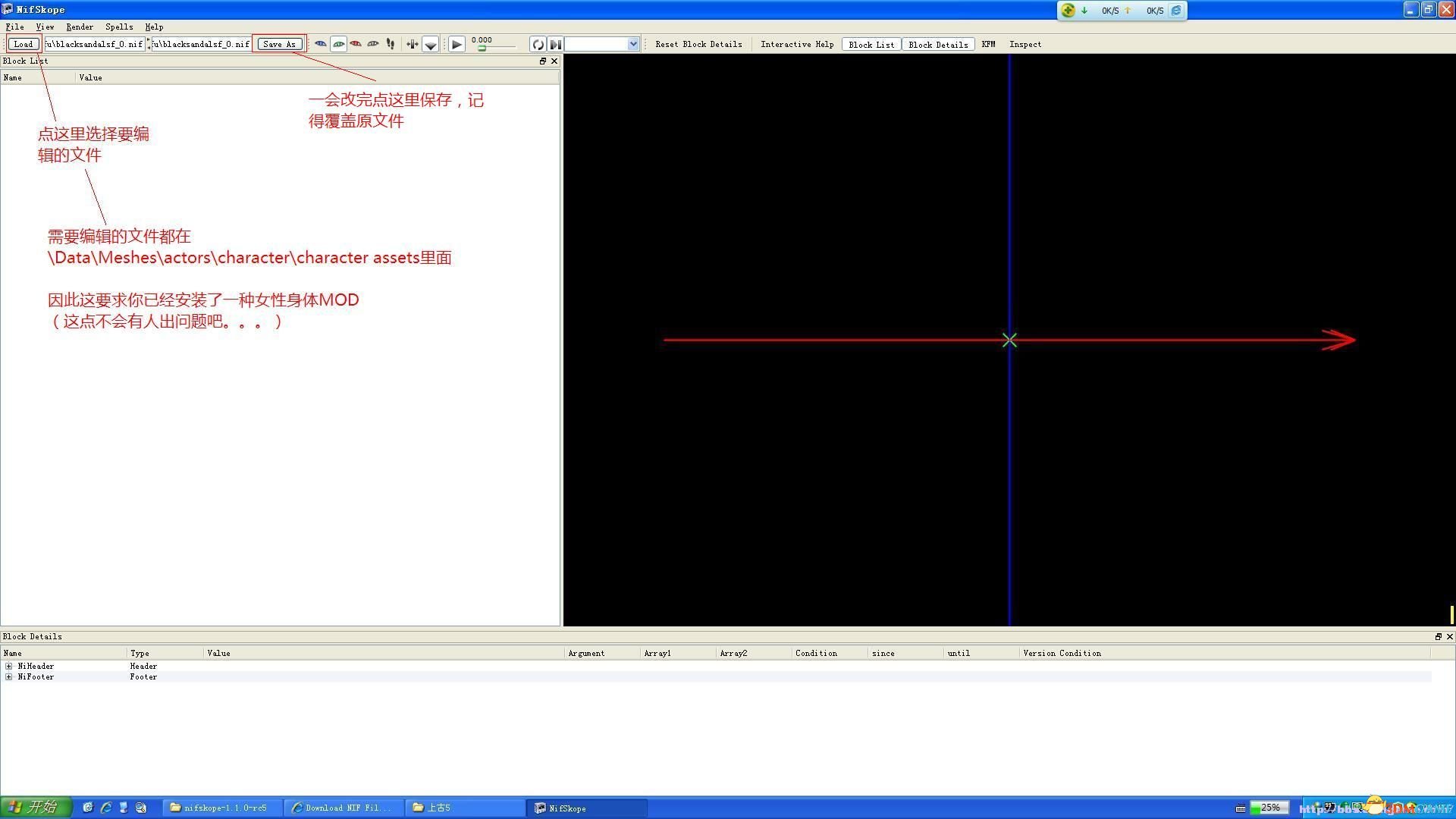The width and height of the screenshot is (1456, 819).
Task: Open nifskope-1.1.0-rc5 folder taskbar item
Action: tap(222, 808)
